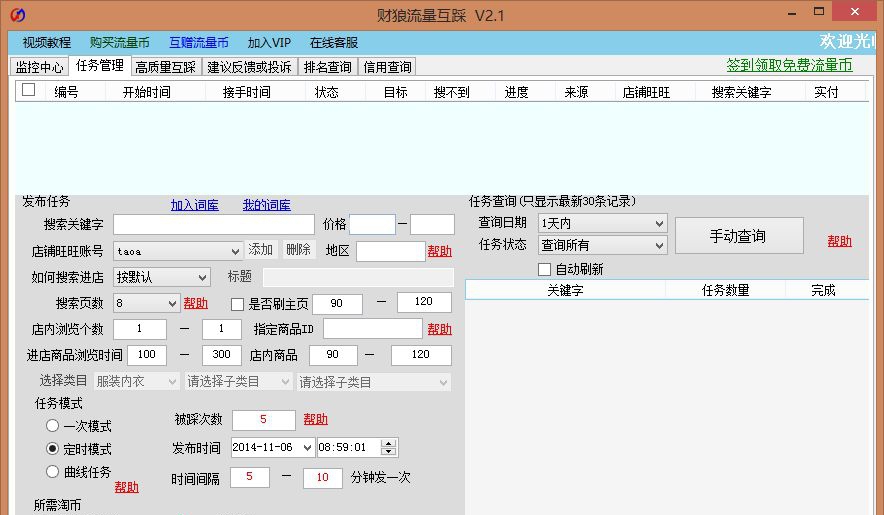This screenshot has height=515, width=884.
Task: Click the 发布时间 time spinner arrows
Action: point(388,447)
